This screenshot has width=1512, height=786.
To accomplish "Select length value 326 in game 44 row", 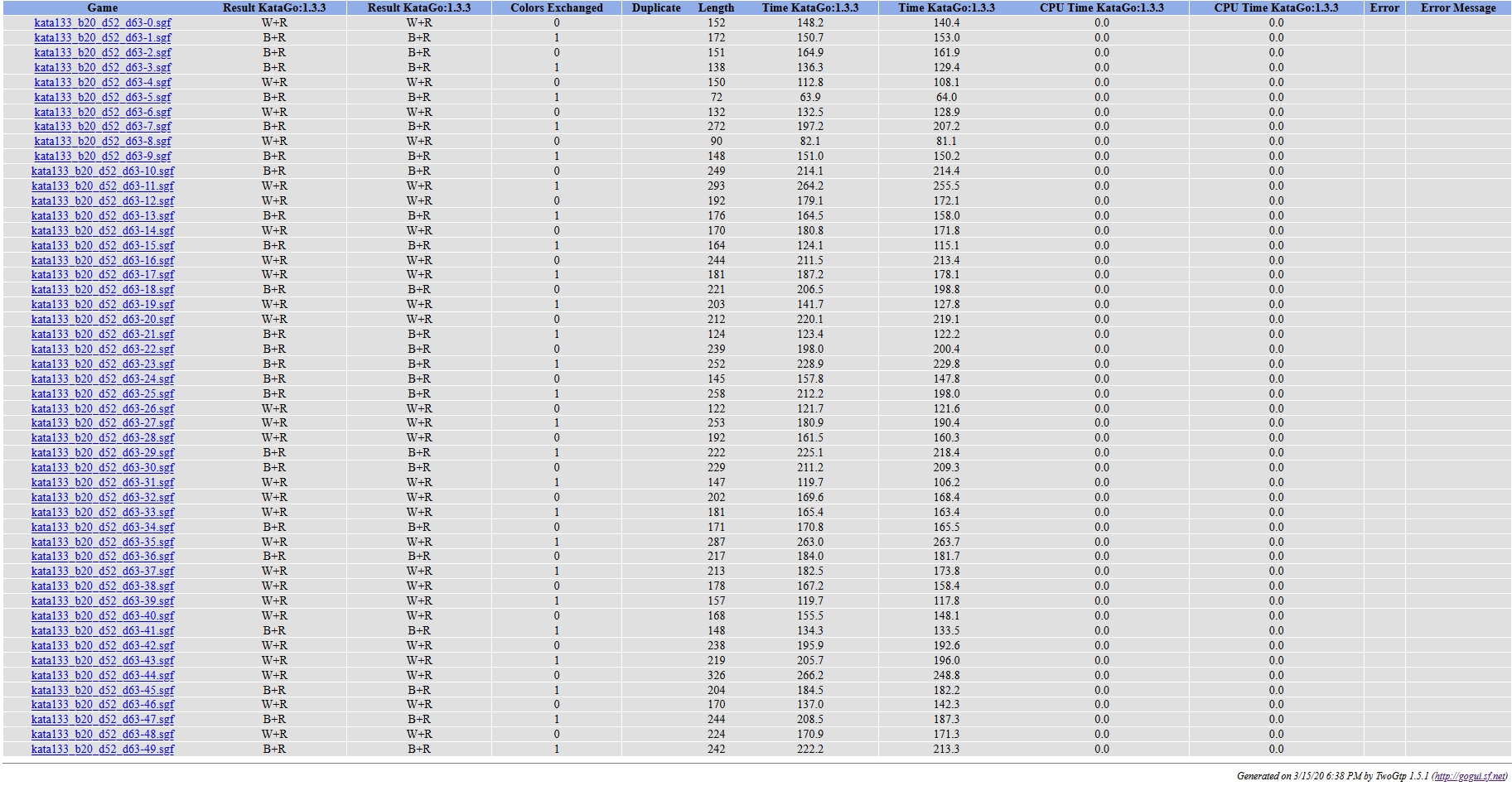I will coord(717,676).
